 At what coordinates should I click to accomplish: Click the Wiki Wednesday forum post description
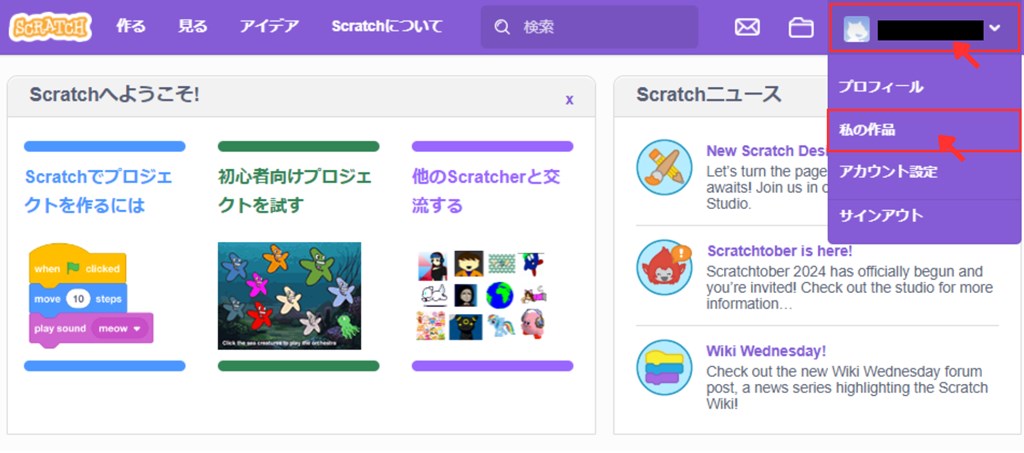(x=847, y=388)
